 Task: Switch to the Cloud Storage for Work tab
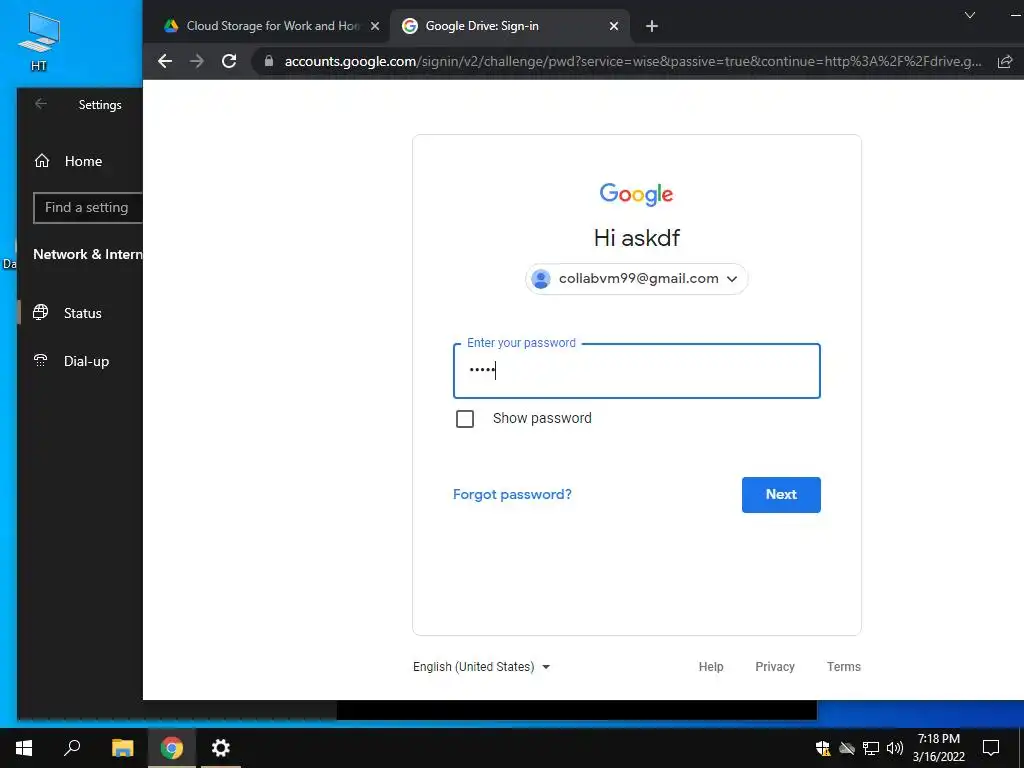(x=271, y=26)
